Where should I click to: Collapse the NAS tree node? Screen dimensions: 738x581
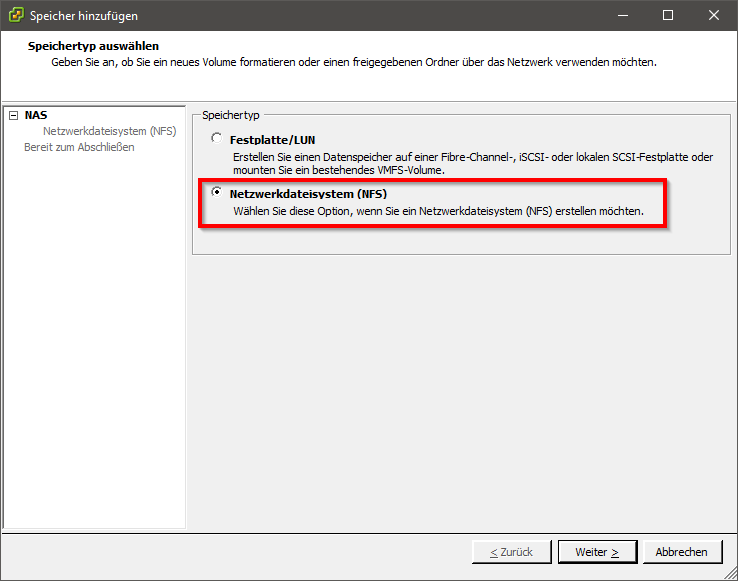(13, 115)
